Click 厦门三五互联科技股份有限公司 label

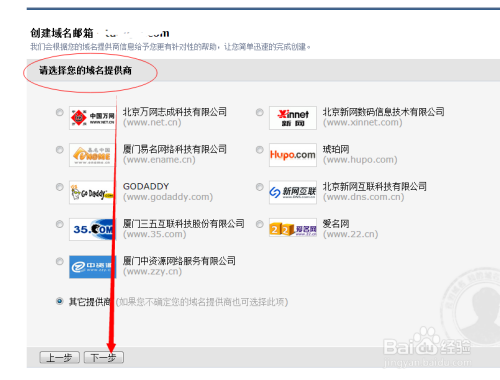(184, 224)
